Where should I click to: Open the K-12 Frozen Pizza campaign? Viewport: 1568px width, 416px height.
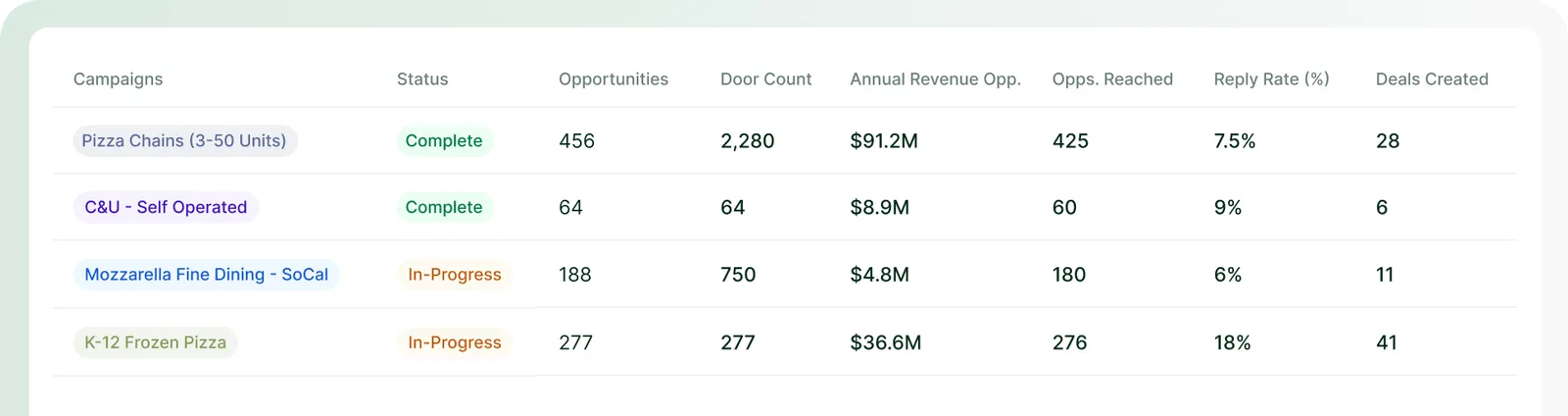click(156, 342)
